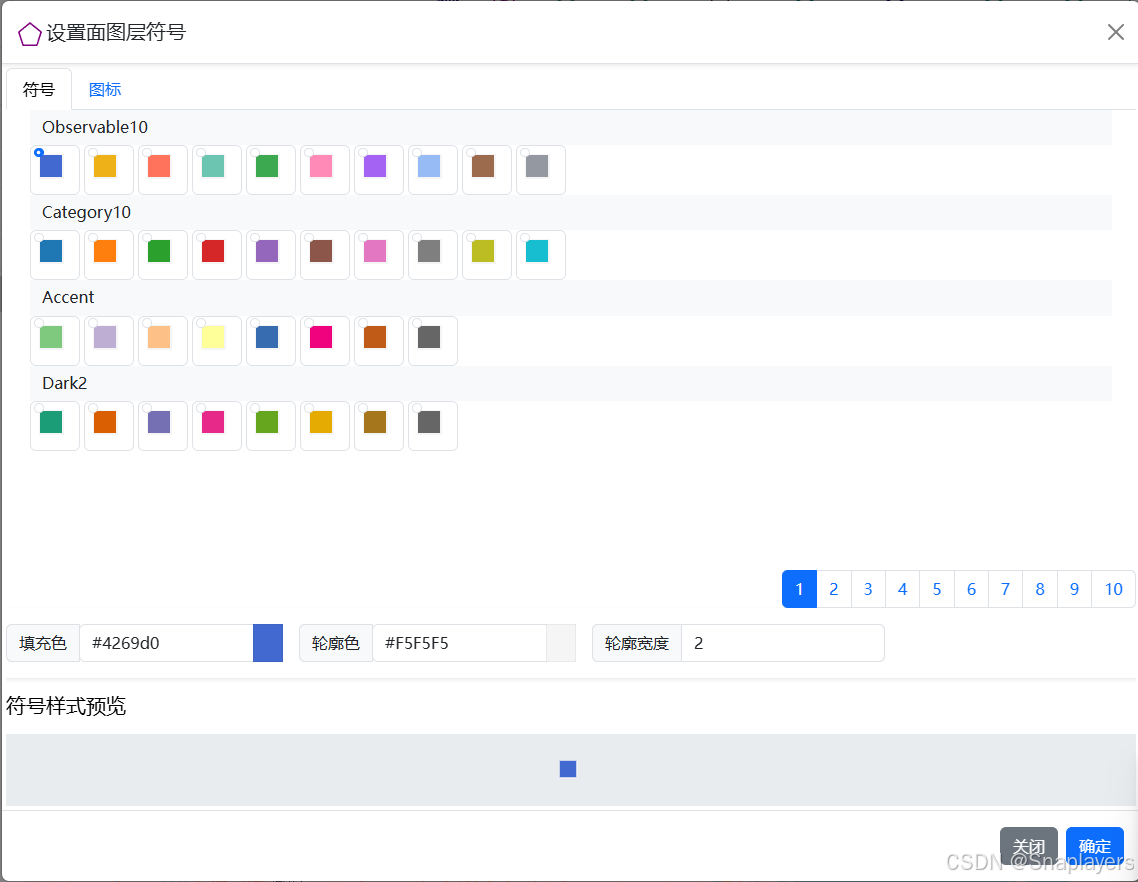
Task: Select the lavender Accent swatch
Action: [109, 340]
